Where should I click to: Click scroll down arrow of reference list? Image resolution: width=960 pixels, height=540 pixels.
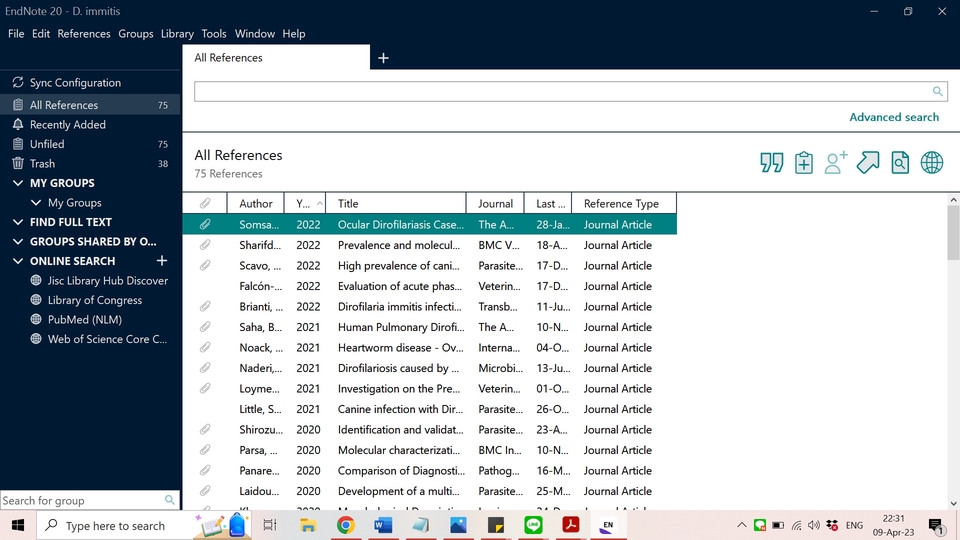(x=953, y=503)
